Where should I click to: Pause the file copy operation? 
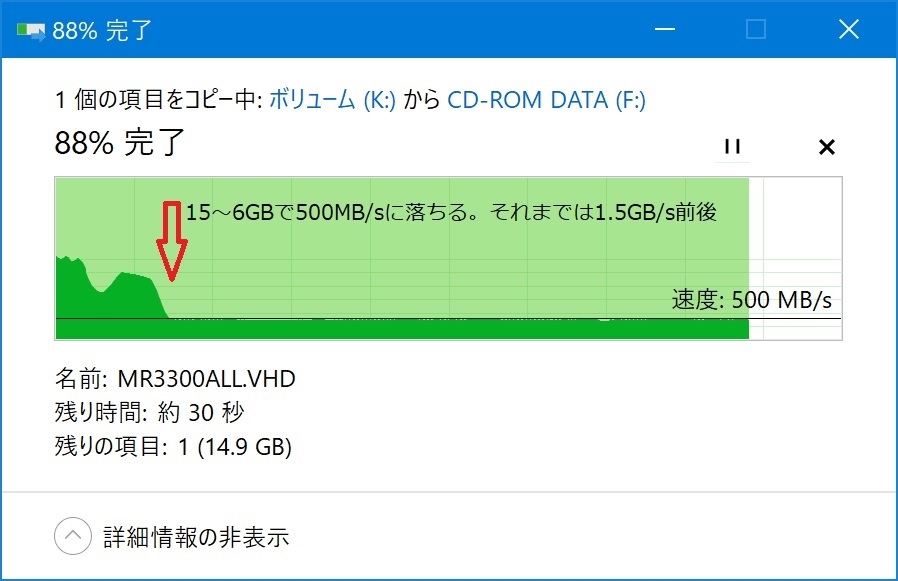tap(732, 147)
